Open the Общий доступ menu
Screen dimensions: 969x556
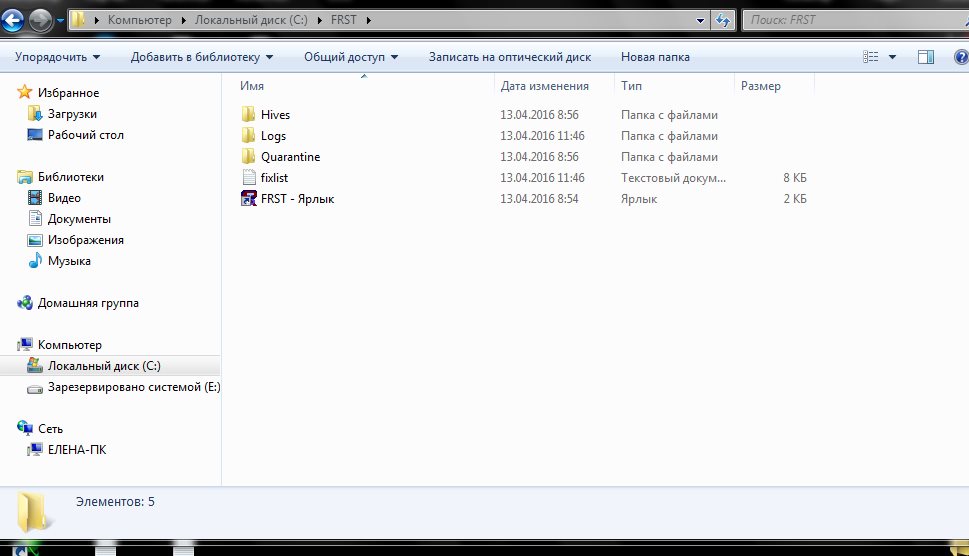(351, 57)
